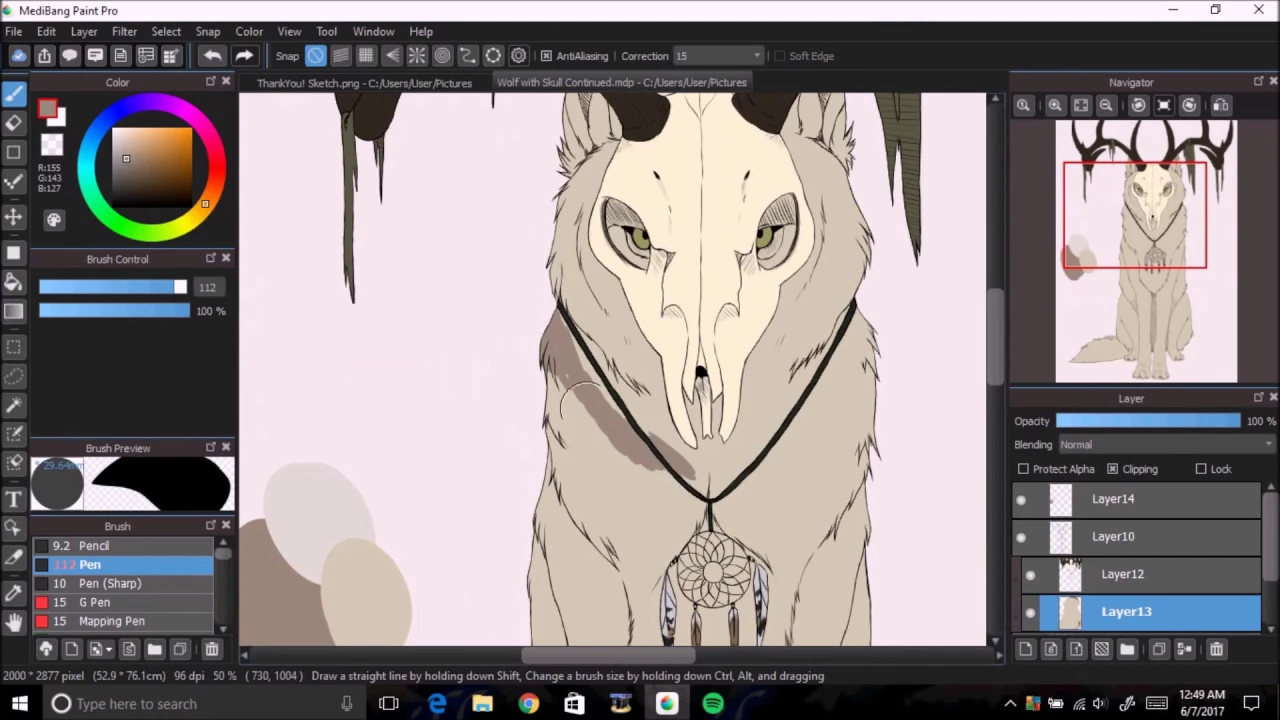Click the brush size value field 112
The image size is (1280, 720).
click(x=210, y=287)
